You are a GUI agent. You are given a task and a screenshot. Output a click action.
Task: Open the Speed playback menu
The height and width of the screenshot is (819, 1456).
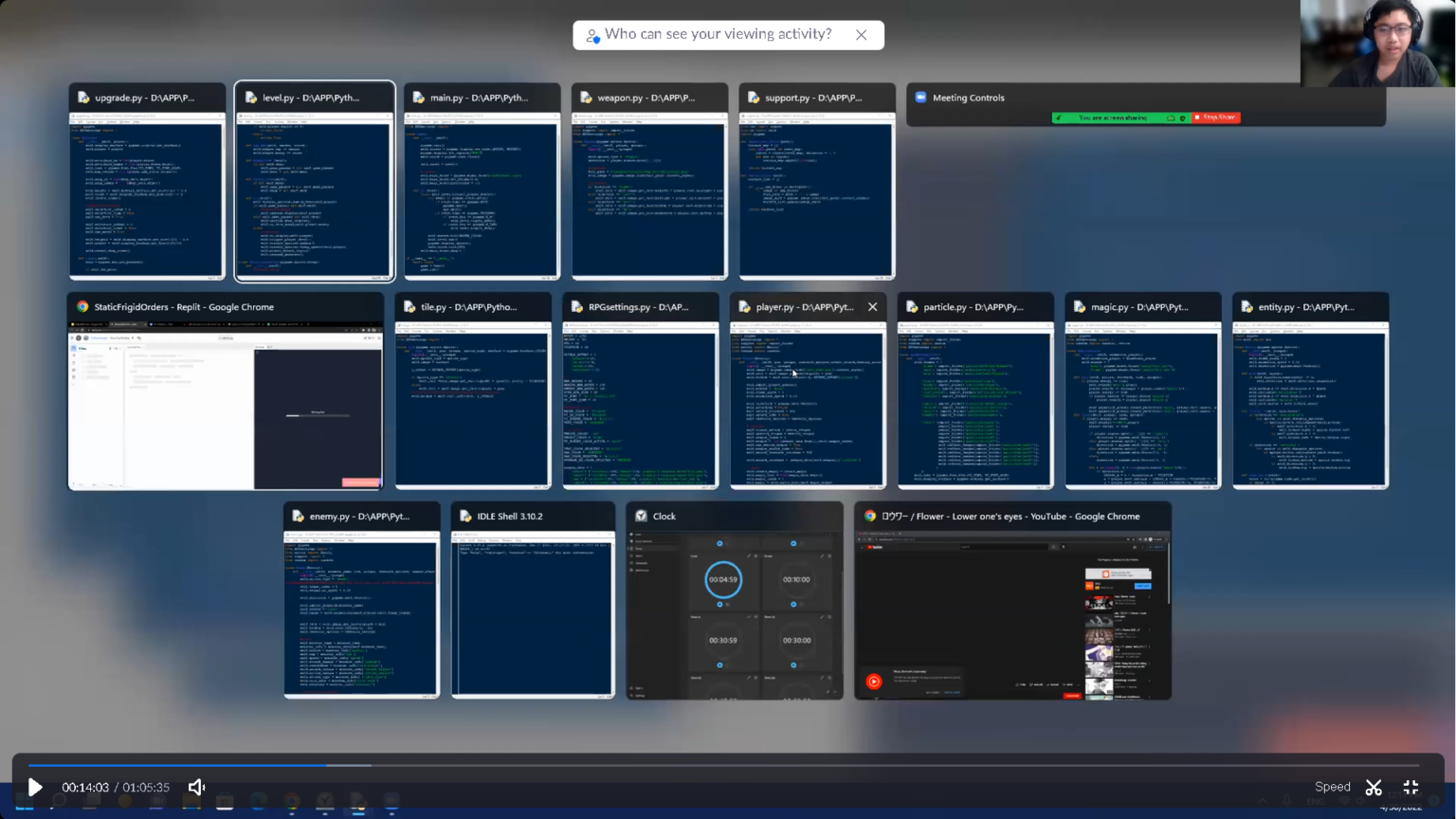tap(1332, 787)
